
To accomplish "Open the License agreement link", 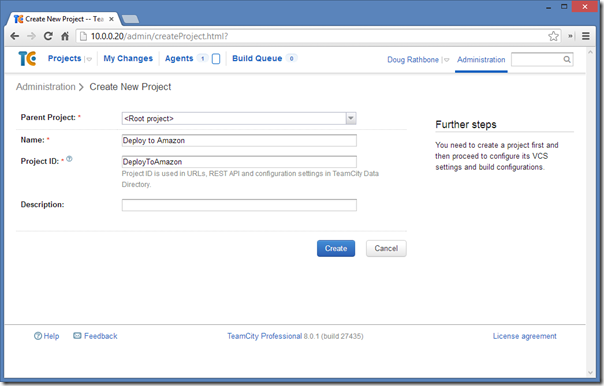I will [524, 336].
